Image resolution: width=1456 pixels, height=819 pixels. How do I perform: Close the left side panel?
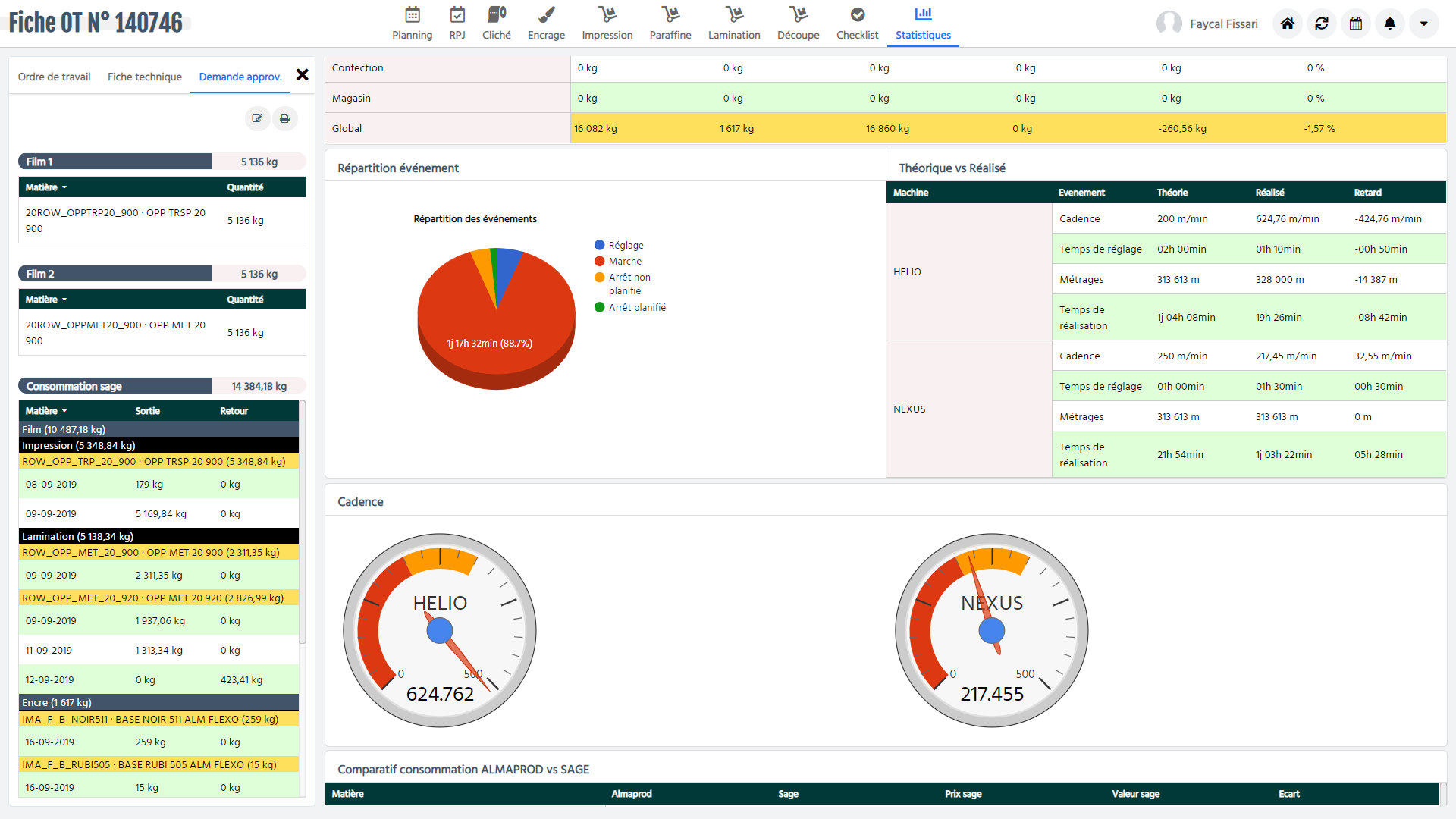303,74
